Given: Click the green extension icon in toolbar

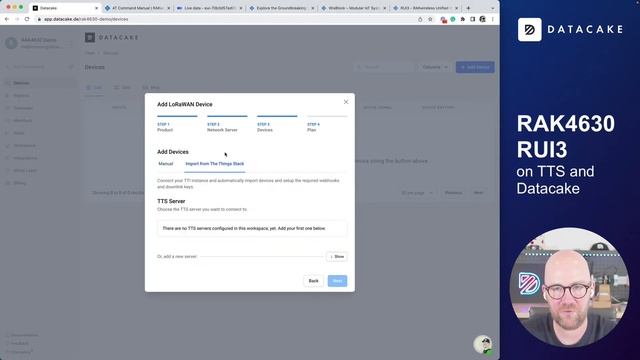Looking at the screenshot, I should pos(453,19).
